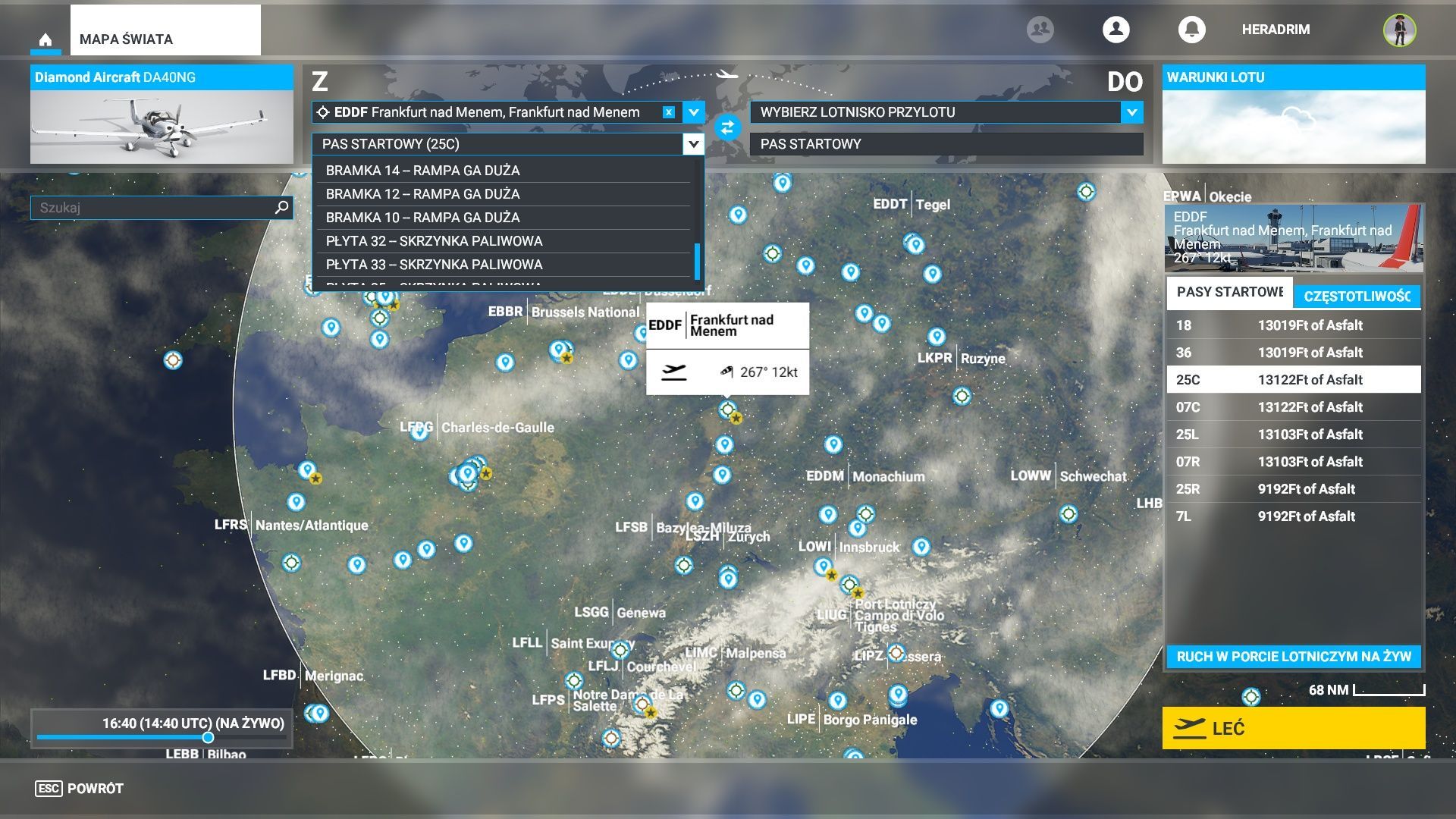Click the search magnifier icon
Screen dimensions: 1456x819
tap(281, 207)
